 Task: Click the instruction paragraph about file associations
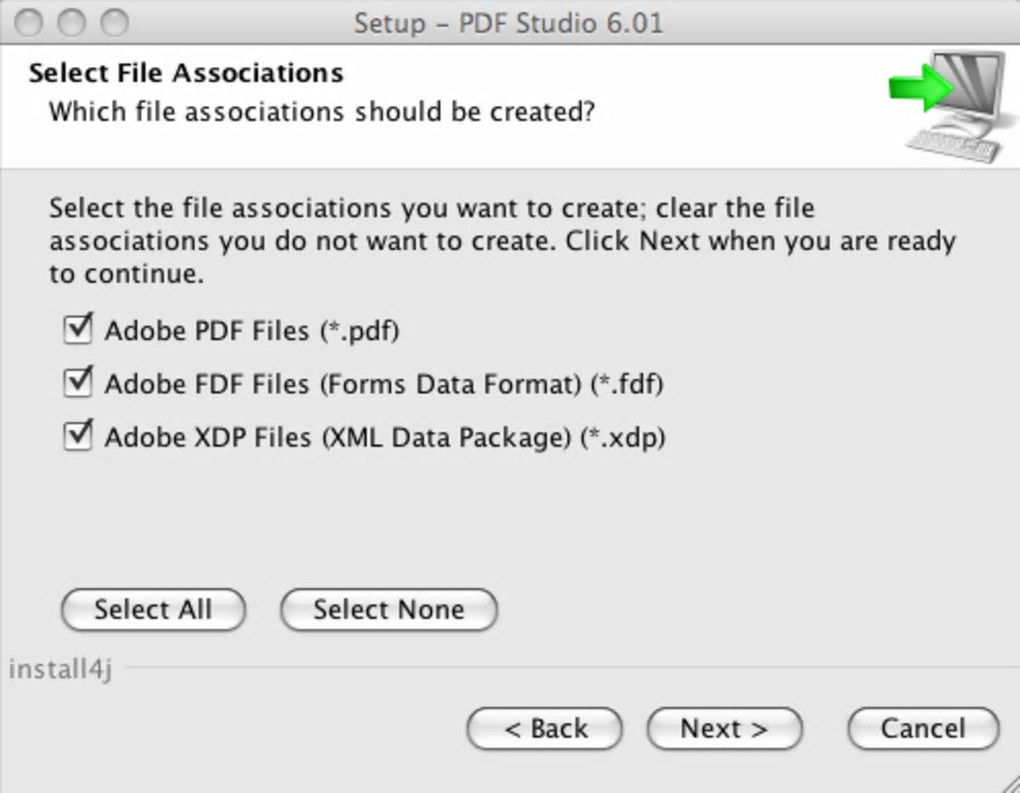(x=502, y=241)
